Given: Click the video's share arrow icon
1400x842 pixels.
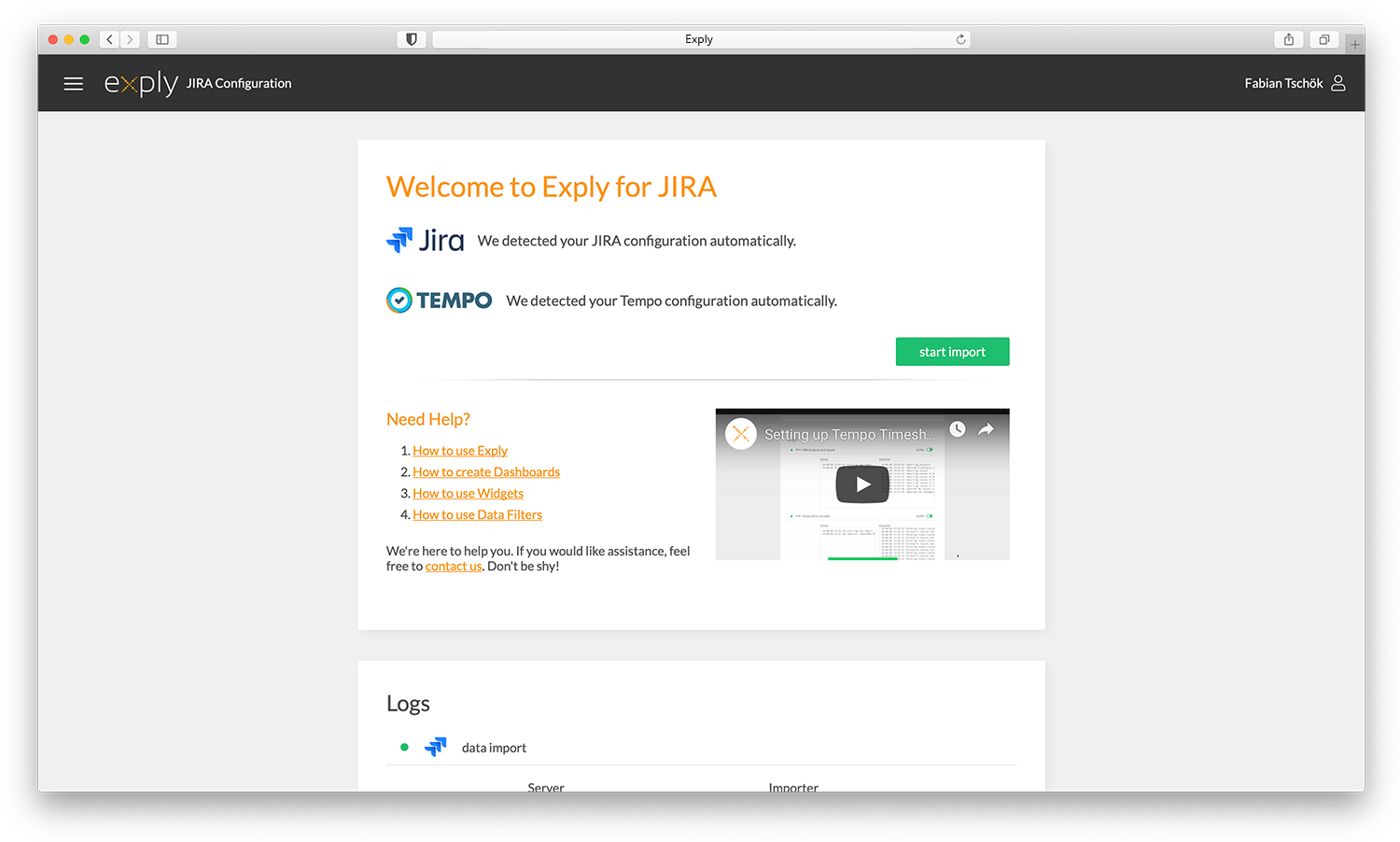Looking at the screenshot, I should coord(986,429).
